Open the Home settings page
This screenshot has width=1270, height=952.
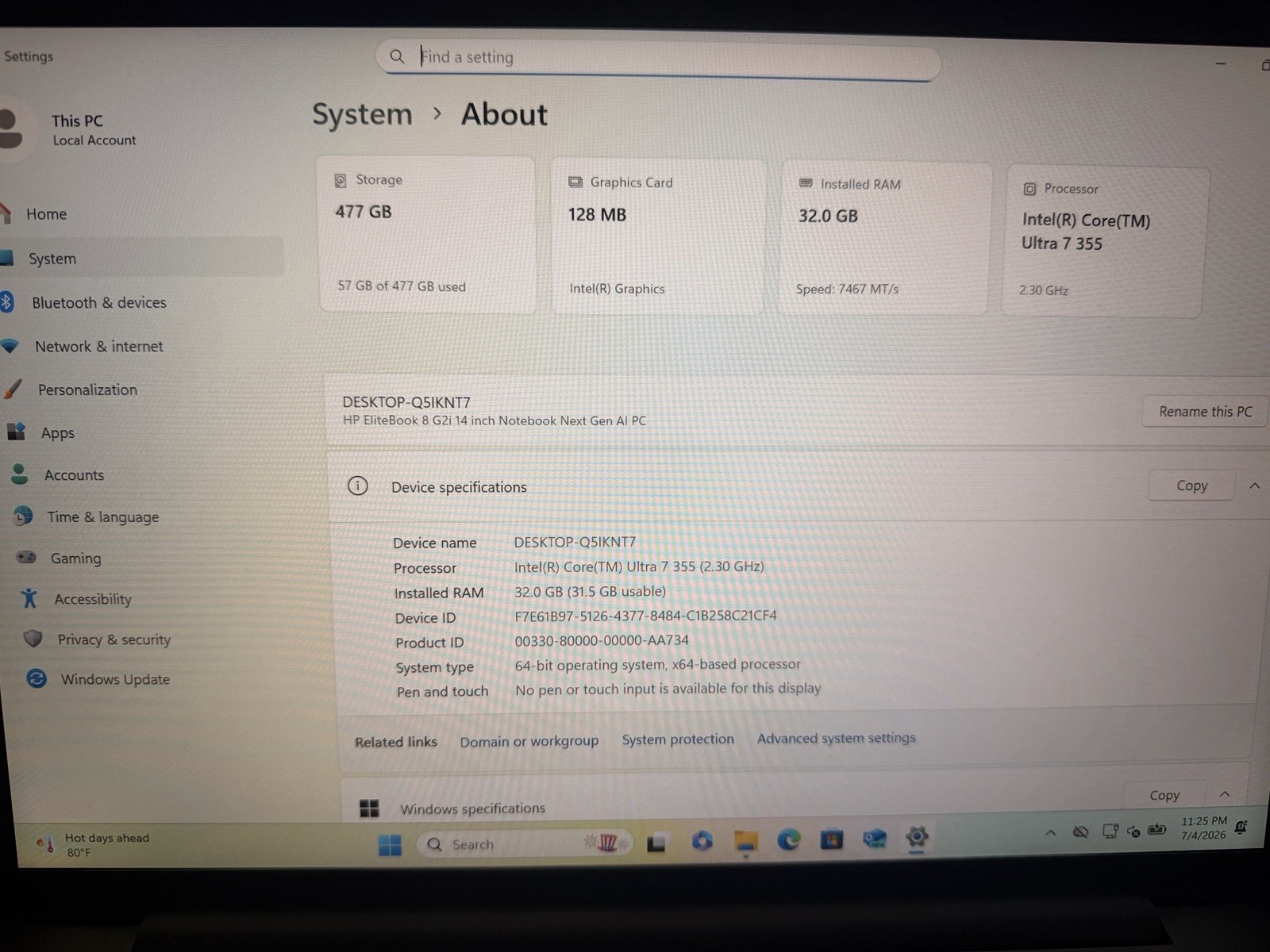click(x=46, y=214)
